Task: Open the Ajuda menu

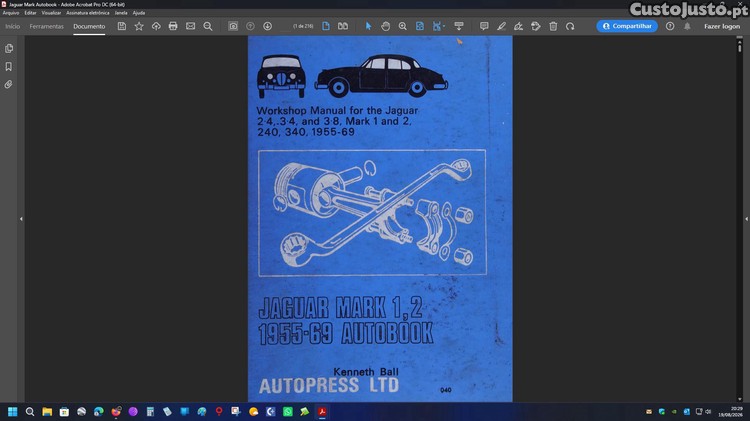Action: [139, 13]
